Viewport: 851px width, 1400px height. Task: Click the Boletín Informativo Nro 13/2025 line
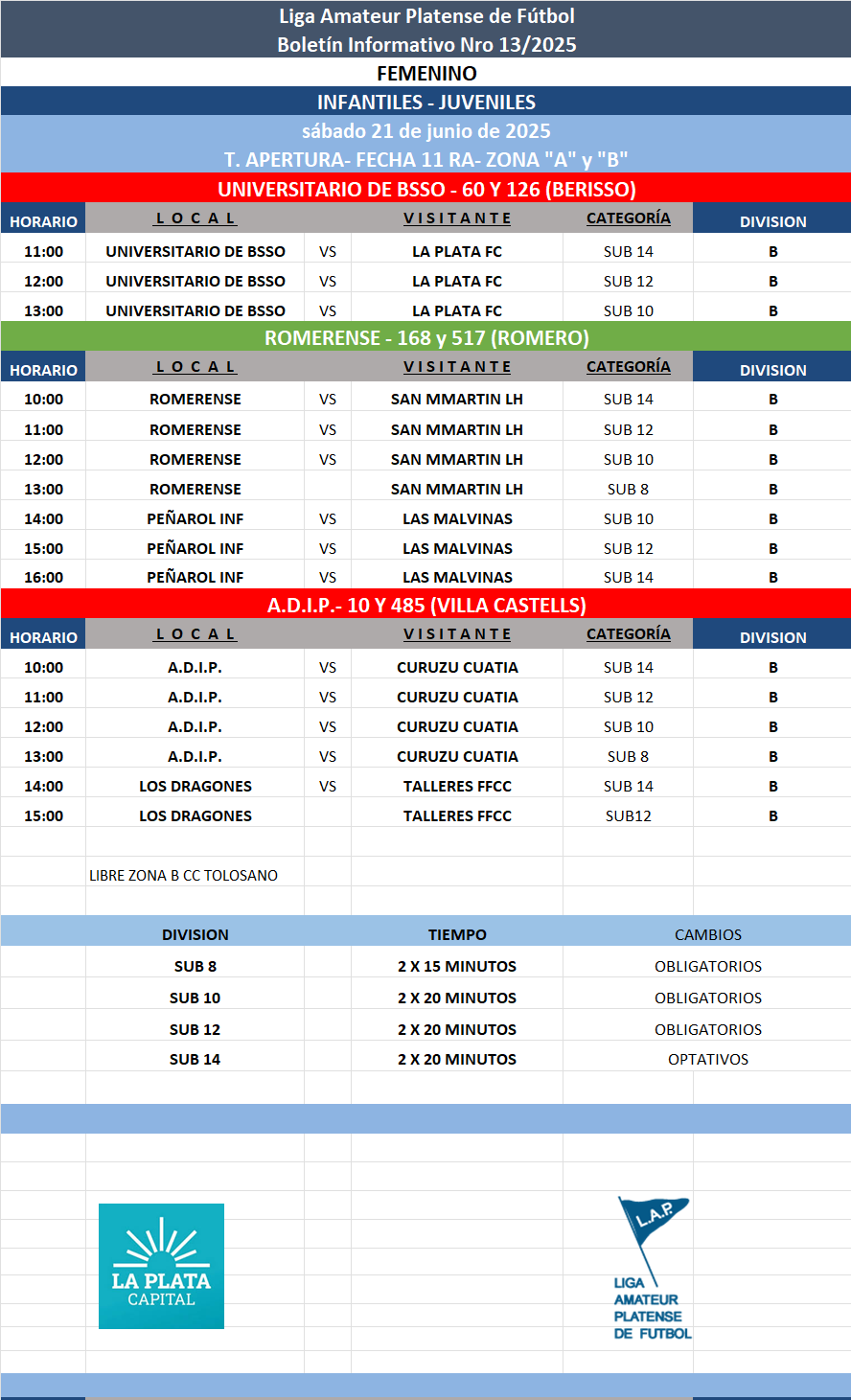tap(426, 45)
